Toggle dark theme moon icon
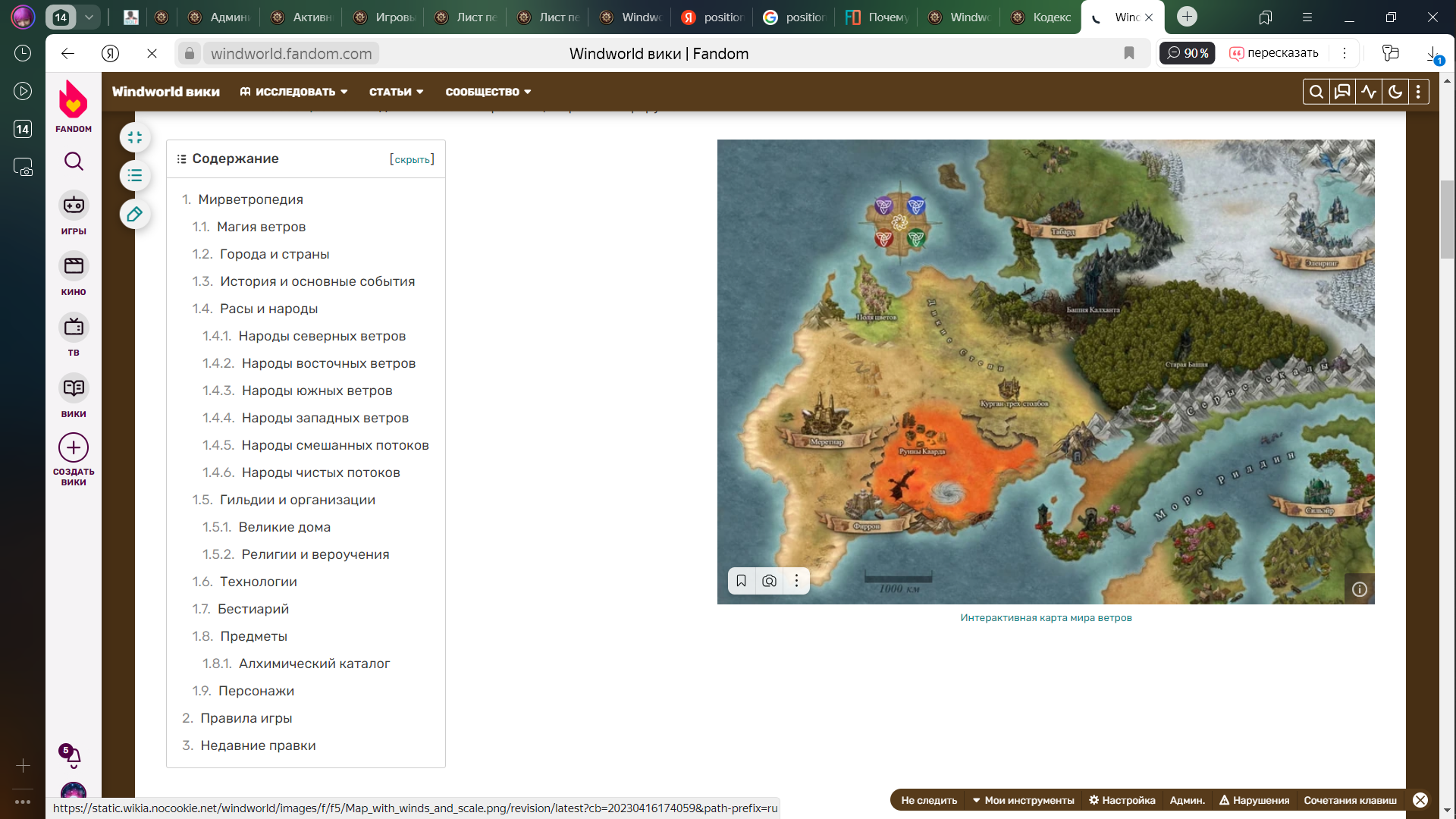Viewport: 1456px width, 819px height. (1395, 92)
